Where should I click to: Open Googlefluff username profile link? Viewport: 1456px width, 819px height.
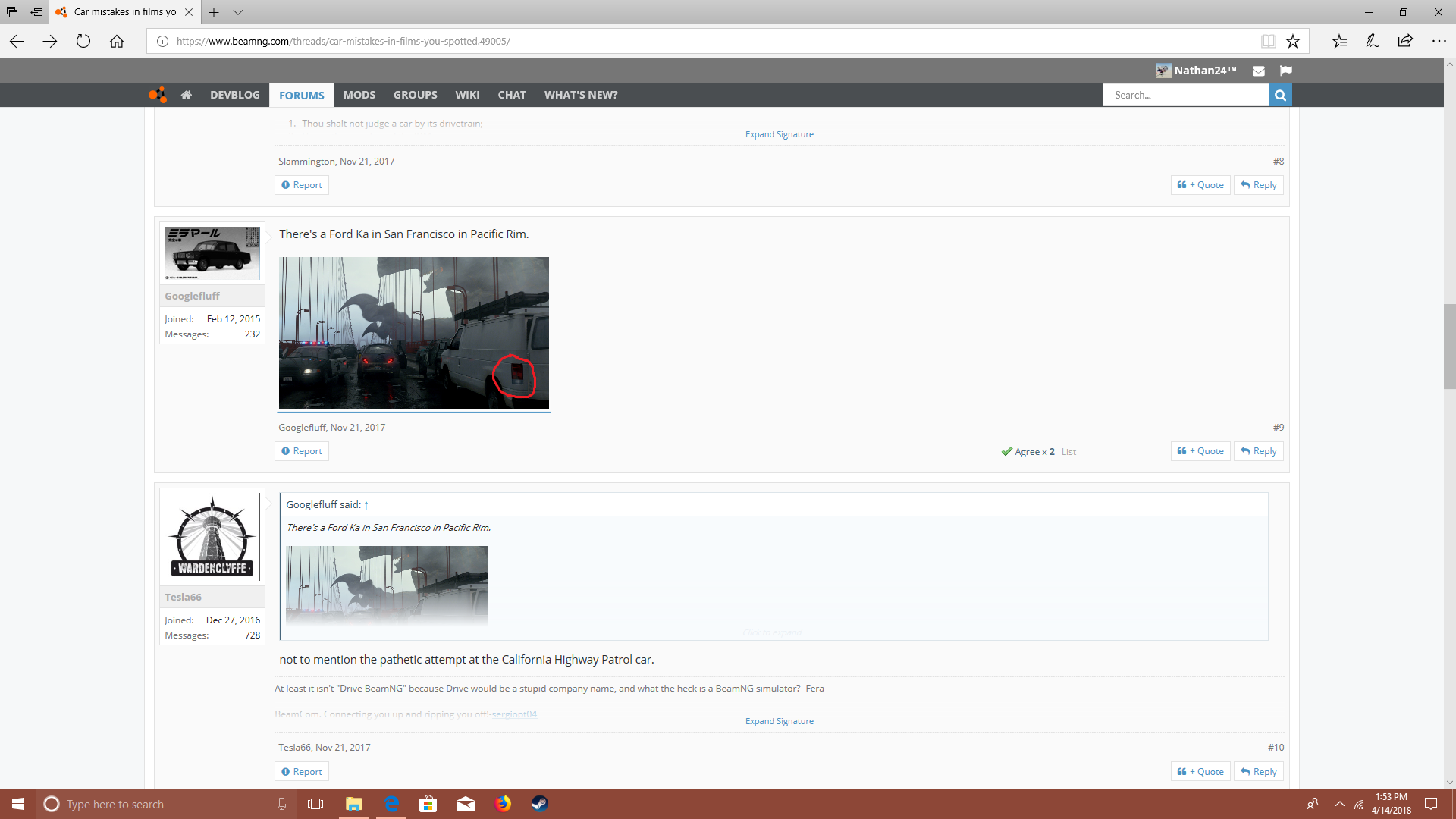pyautogui.click(x=192, y=297)
